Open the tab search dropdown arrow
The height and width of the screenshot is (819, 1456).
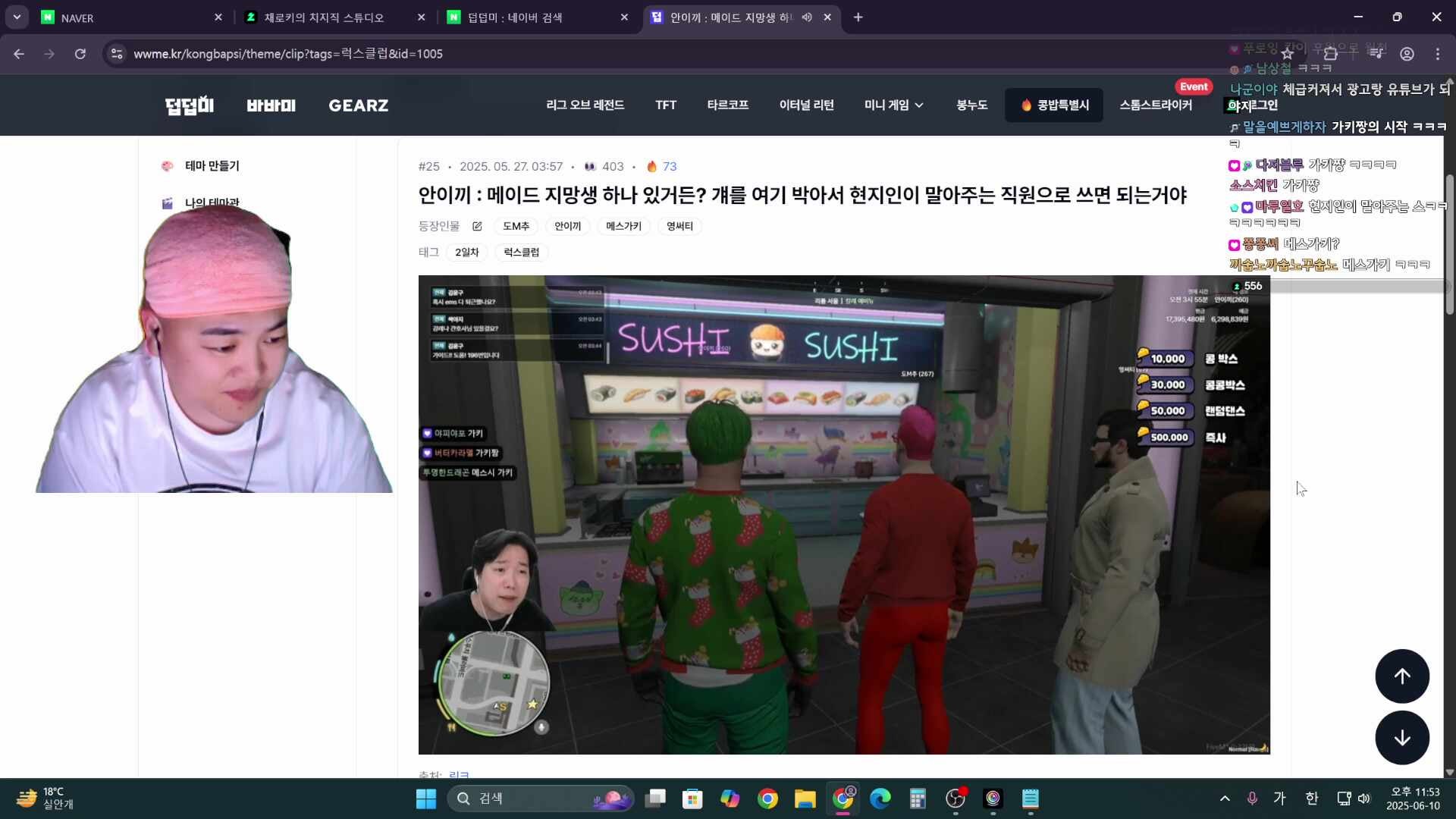pyautogui.click(x=17, y=17)
